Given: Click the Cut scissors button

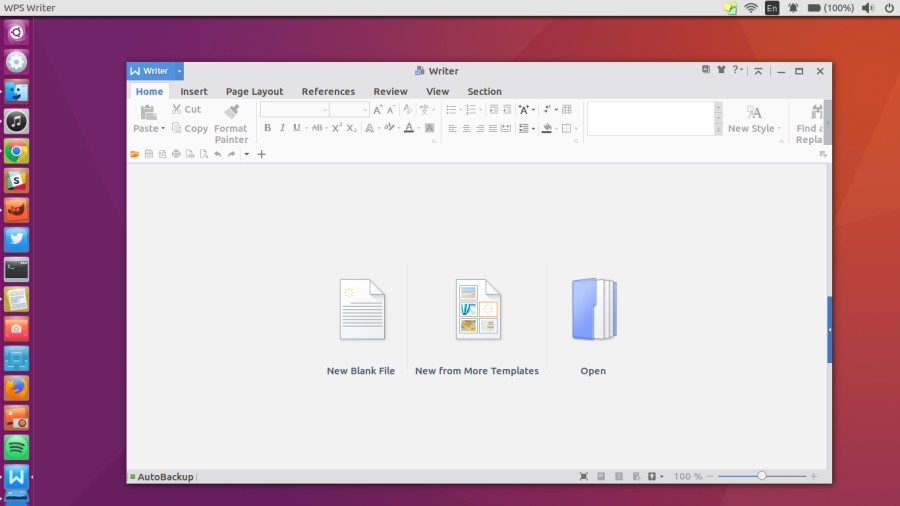Looking at the screenshot, I should click(187, 109).
